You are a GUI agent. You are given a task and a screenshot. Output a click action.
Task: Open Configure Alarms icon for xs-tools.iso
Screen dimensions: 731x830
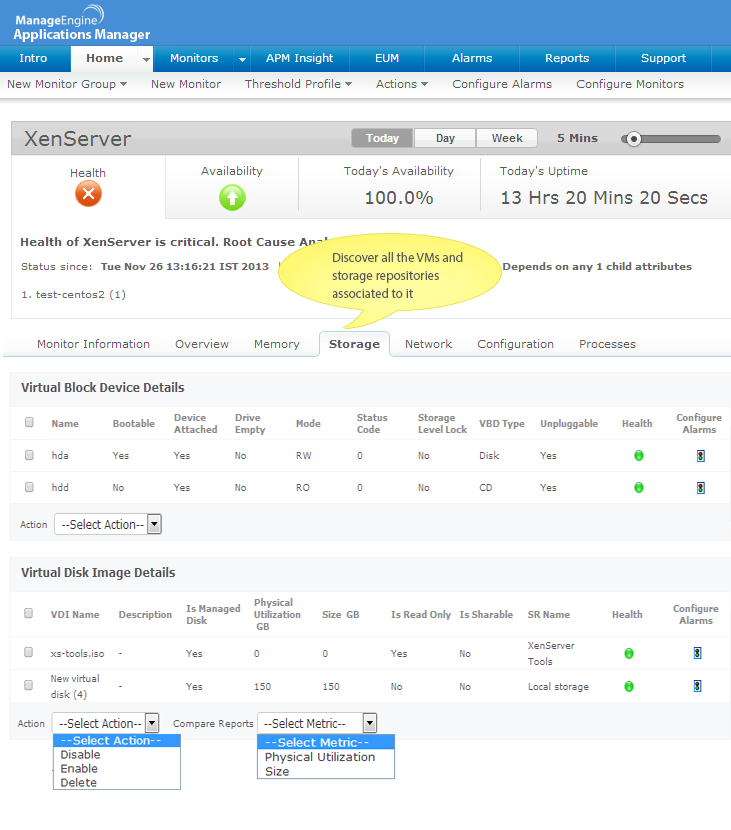point(697,653)
